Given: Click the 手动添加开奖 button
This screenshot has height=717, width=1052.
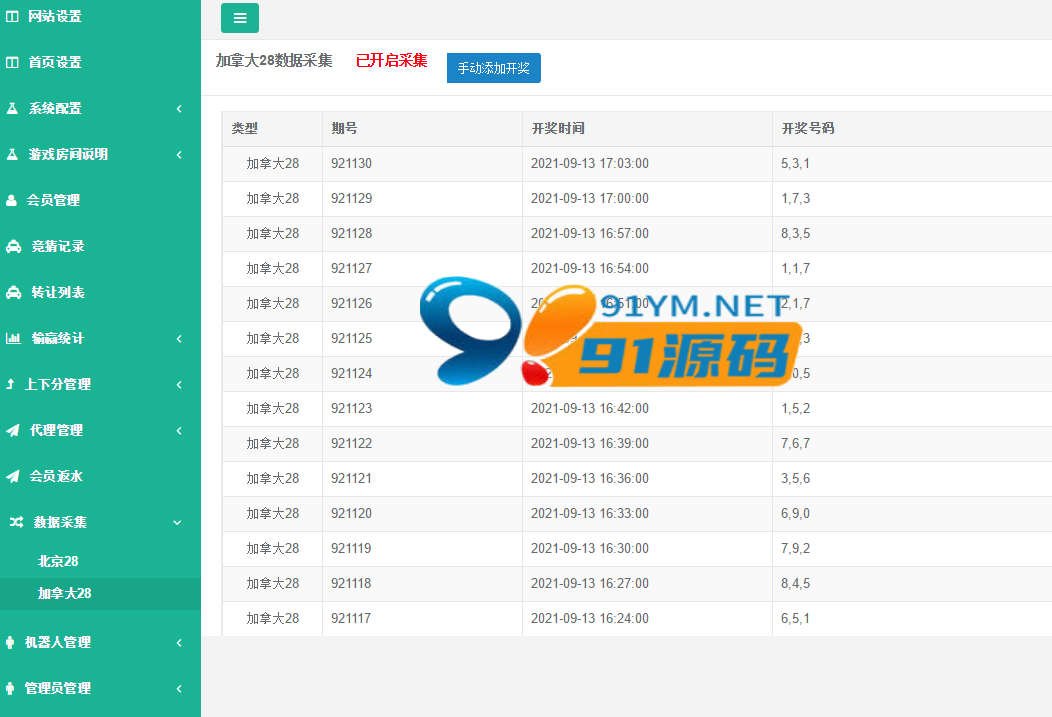Looking at the screenshot, I should [494, 68].
